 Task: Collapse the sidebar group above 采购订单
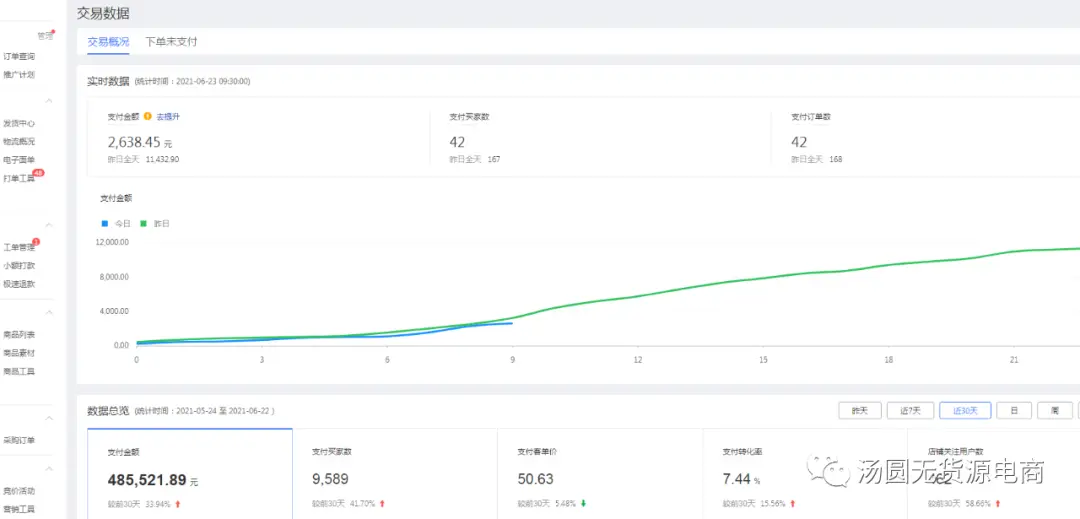[50, 419]
